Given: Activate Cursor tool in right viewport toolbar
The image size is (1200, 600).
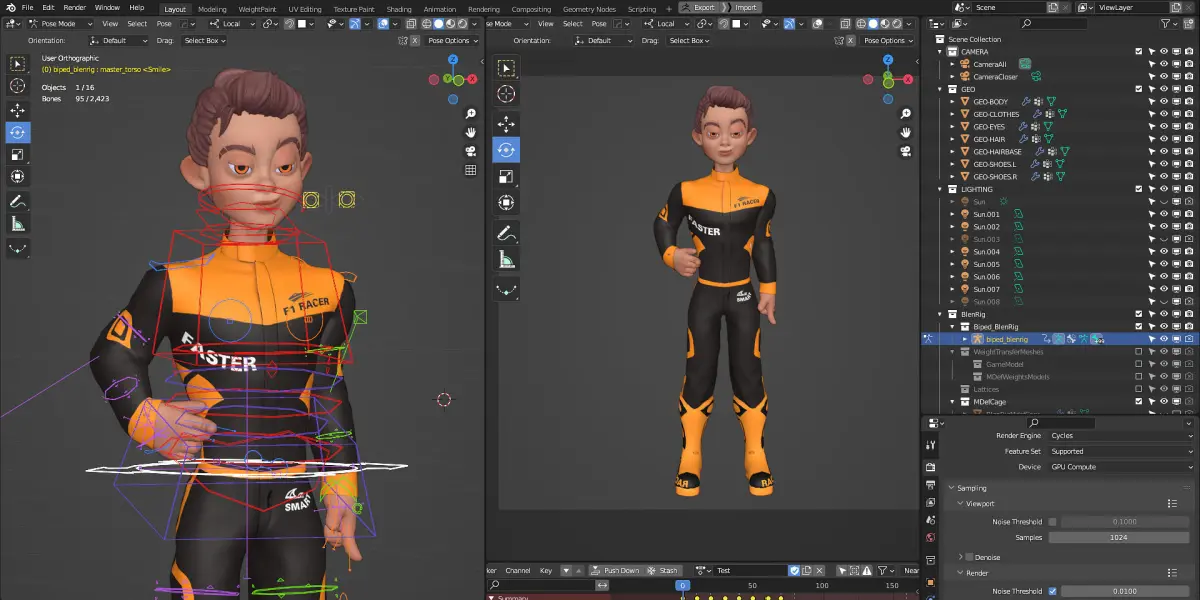Looking at the screenshot, I should [x=507, y=94].
